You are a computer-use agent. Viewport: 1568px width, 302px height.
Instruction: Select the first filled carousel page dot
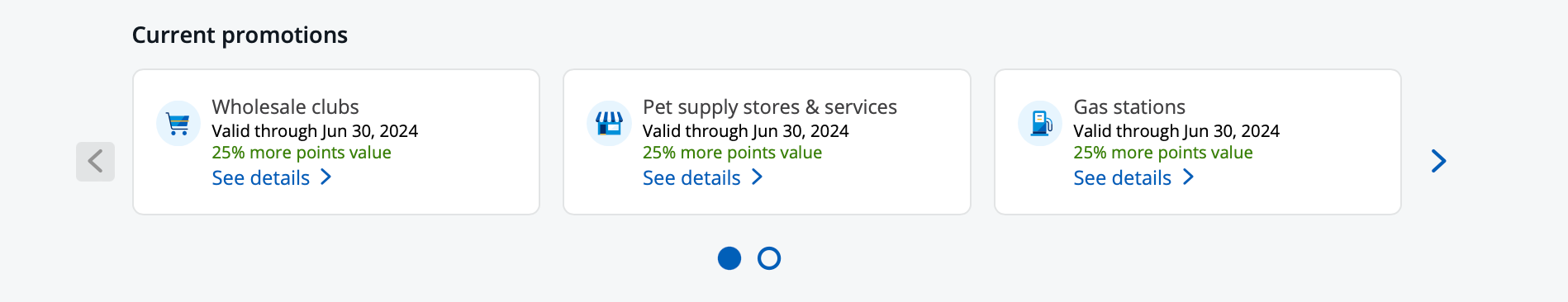point(729,258)
